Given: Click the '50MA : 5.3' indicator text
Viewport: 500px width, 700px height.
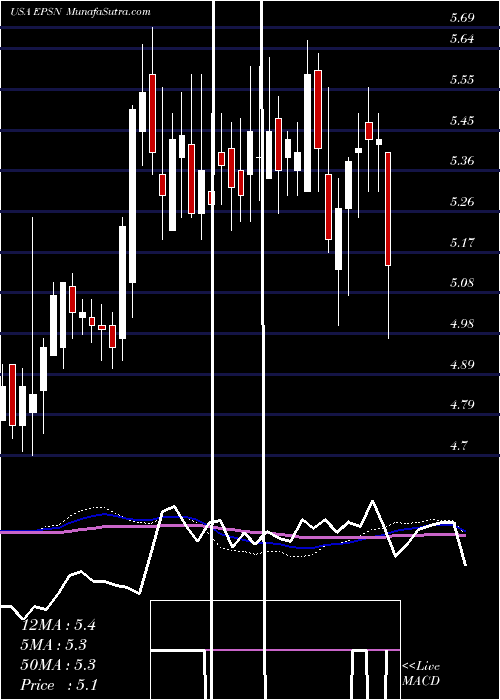Looking at the screenshot, I should [x=58, y=665].
